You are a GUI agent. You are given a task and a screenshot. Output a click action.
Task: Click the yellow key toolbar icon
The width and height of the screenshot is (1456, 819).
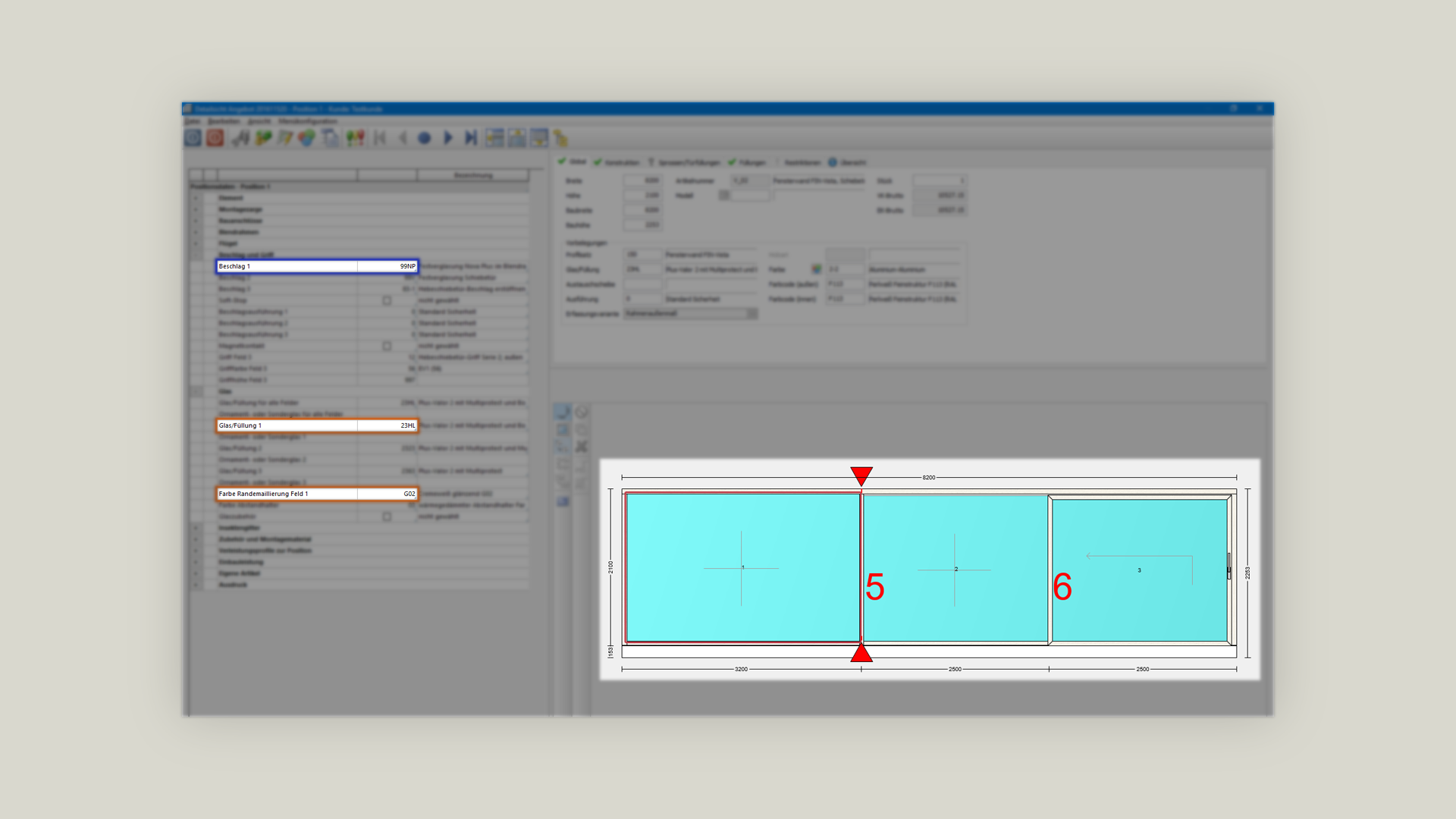point(560,138)
